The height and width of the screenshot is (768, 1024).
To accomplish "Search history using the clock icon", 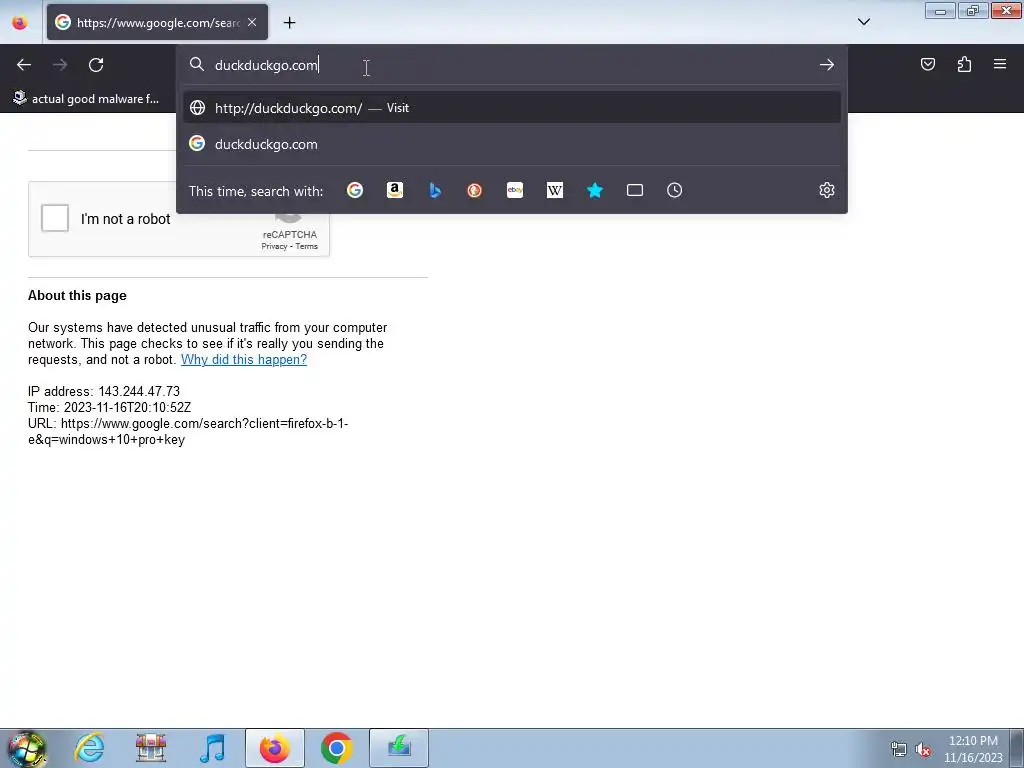I will pos(675,190).
